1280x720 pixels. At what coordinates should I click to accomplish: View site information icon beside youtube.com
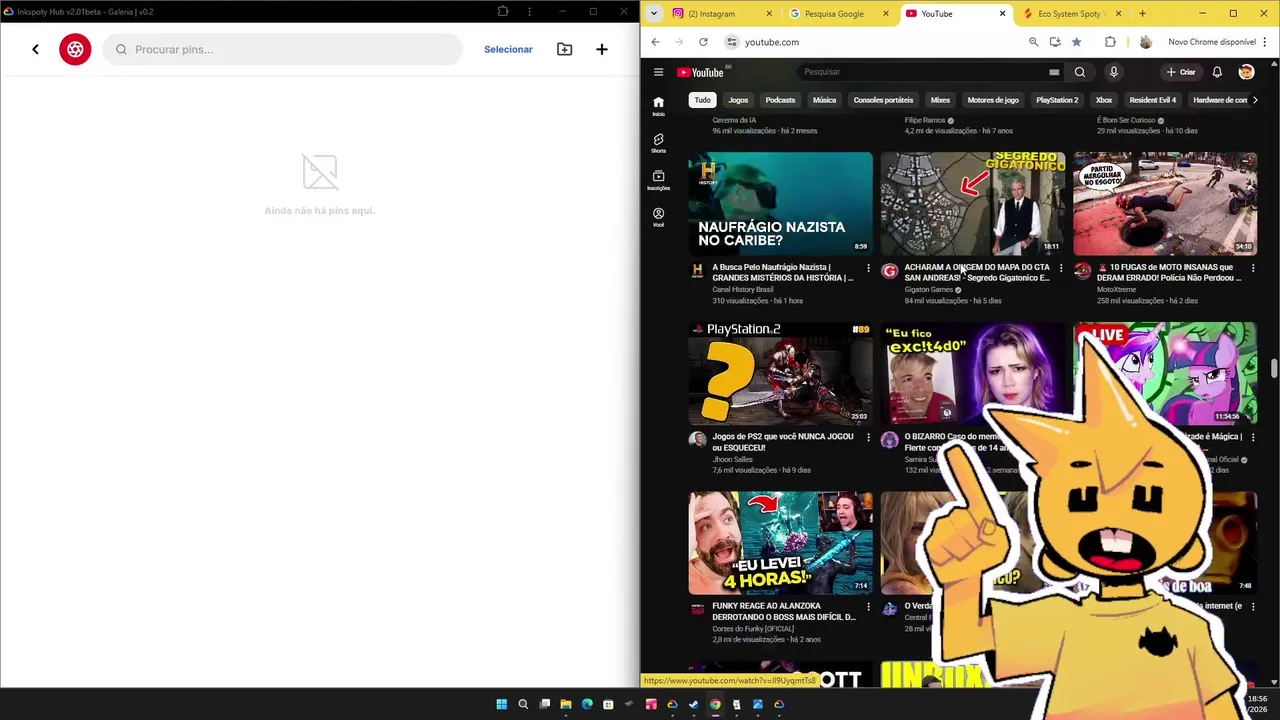[732, 42]
